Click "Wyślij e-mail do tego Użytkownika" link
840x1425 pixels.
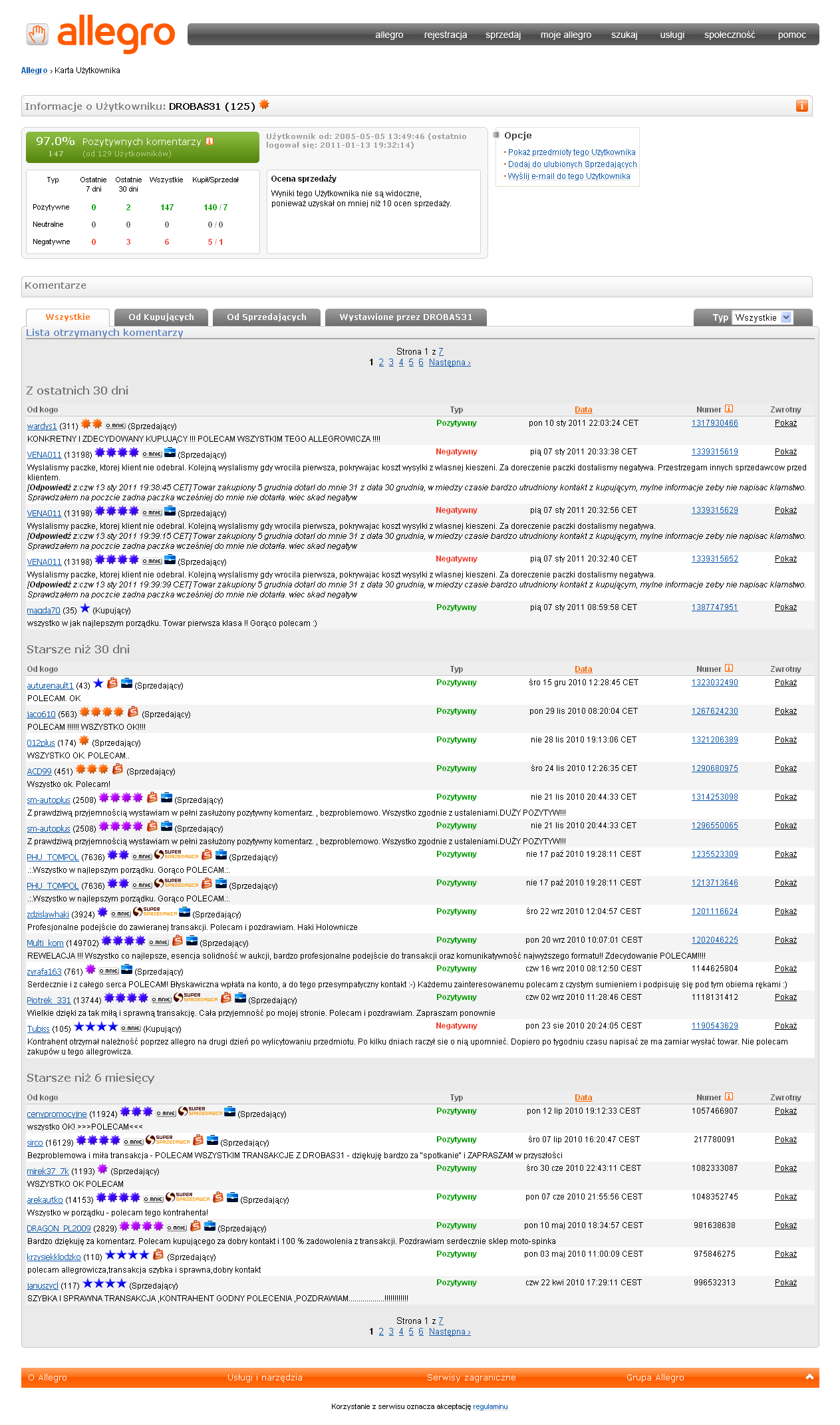click(x=569, y=176)
